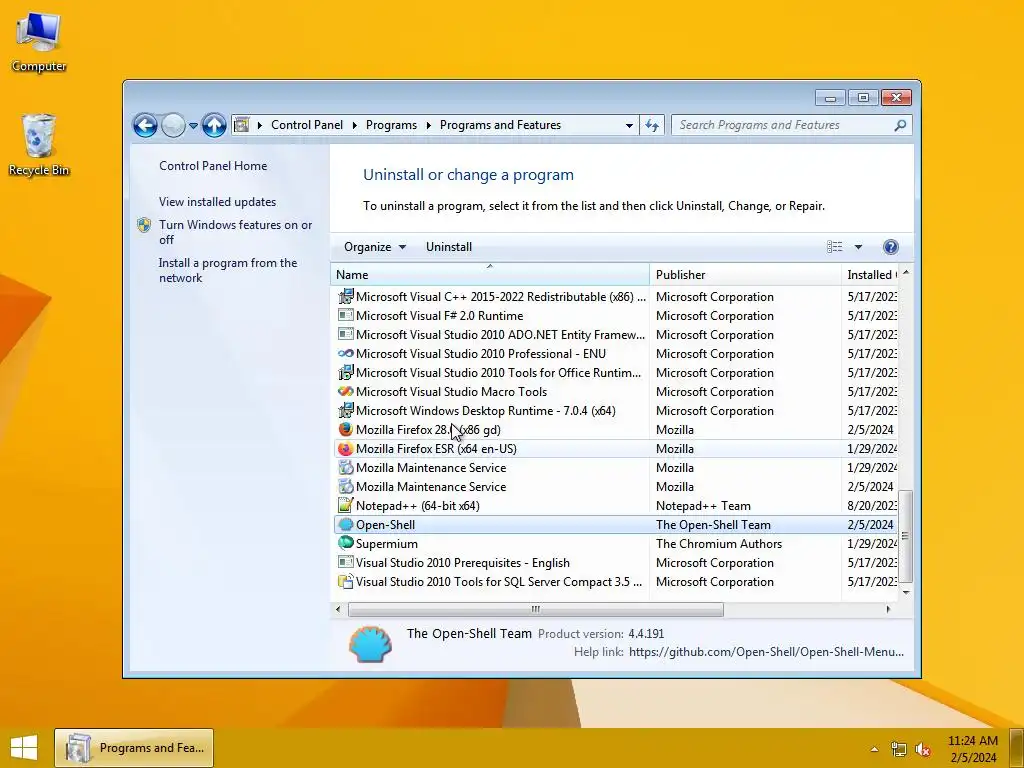Select Visual Studio 2010 Tools for SQL Server icon
This screenshot has height=768, width=1024.
[345, 581]
